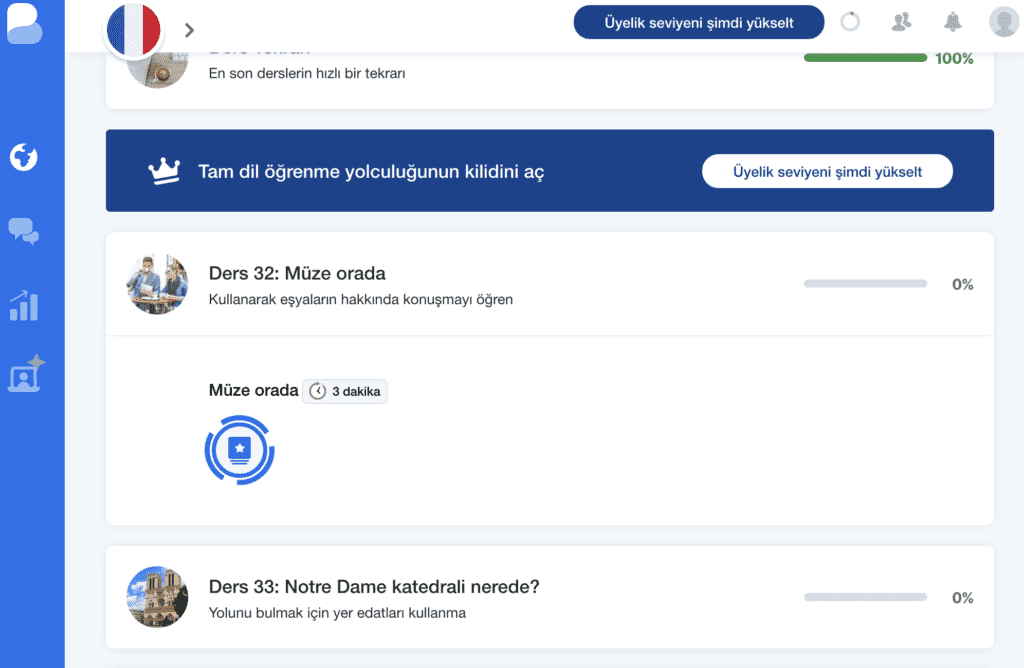Open the sparkle tutor icon in sidebar
1024x668 pixels.
pyautogui.click(x=25, y=373)
